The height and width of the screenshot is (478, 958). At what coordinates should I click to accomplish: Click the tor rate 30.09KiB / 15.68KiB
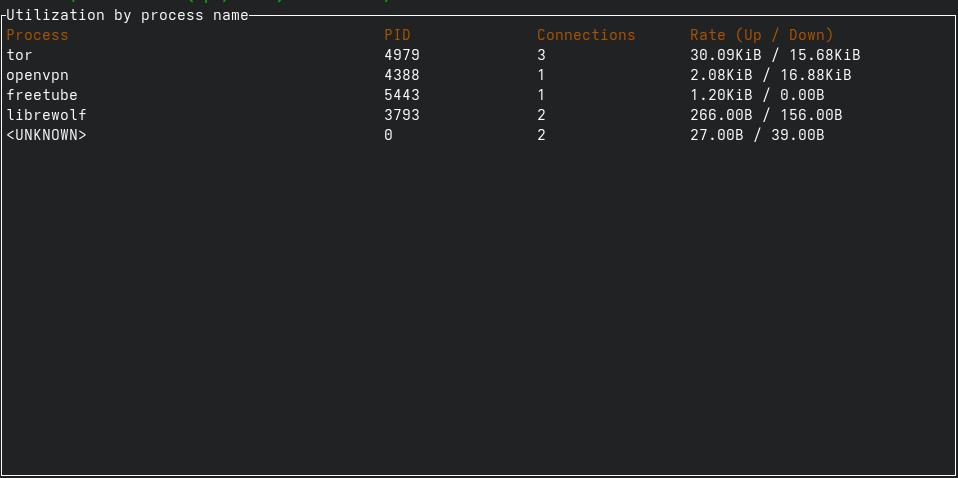775,55
